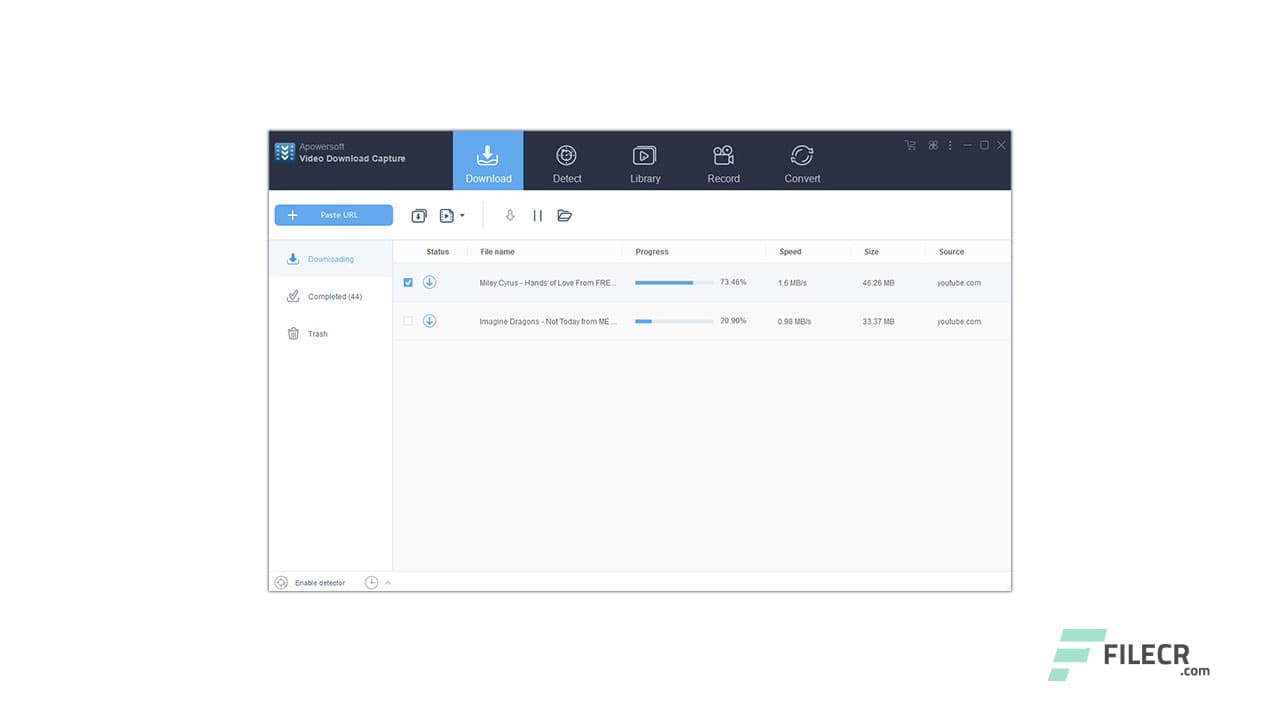Image resolution: width=1280 pixels, height=720 pixels.
Task: Click the shopping cart icon in the titlebar
Action: pos(910,145)
